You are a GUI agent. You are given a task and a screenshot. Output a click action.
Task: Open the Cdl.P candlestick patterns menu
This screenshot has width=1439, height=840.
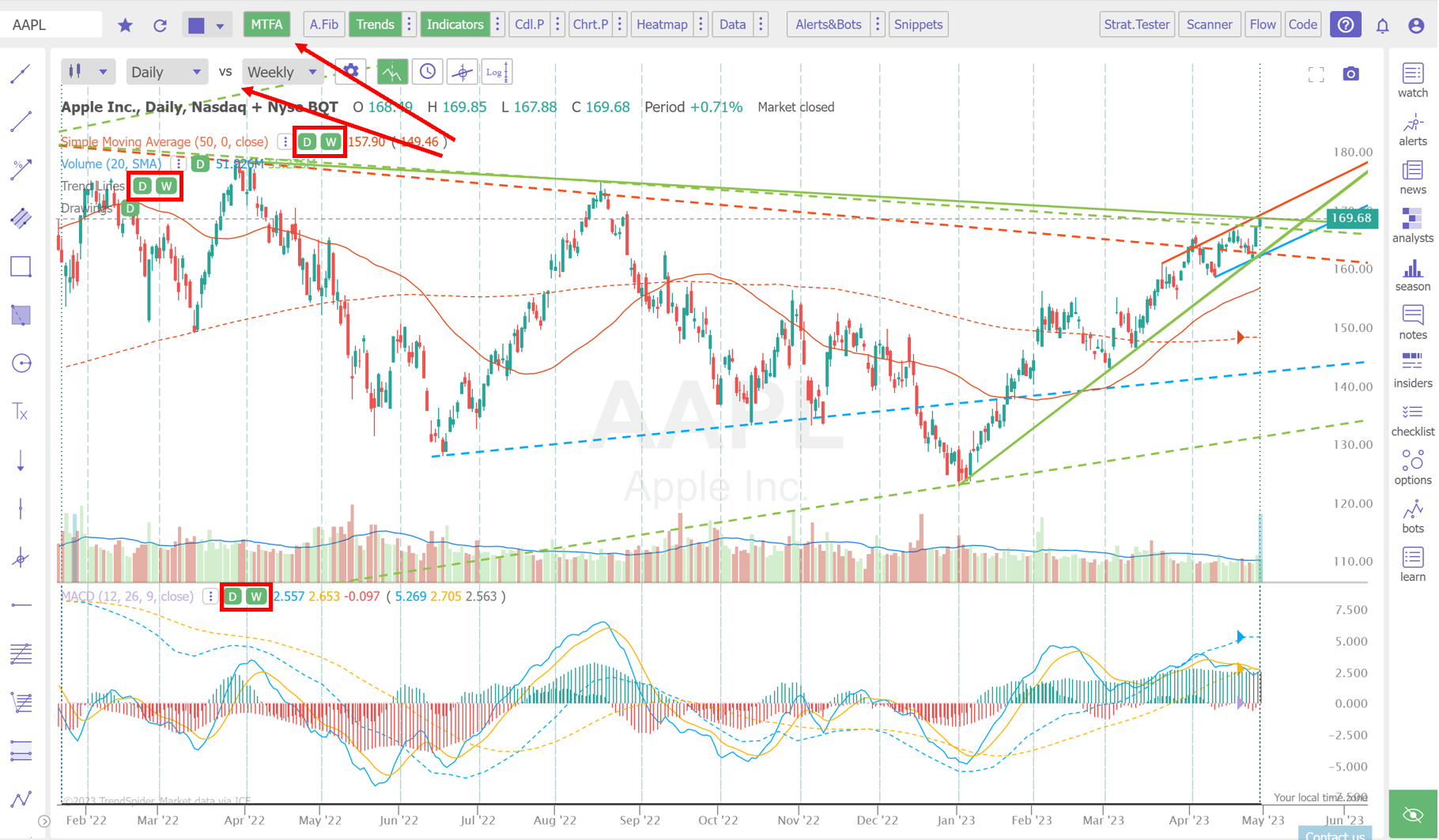coord(529,24)
